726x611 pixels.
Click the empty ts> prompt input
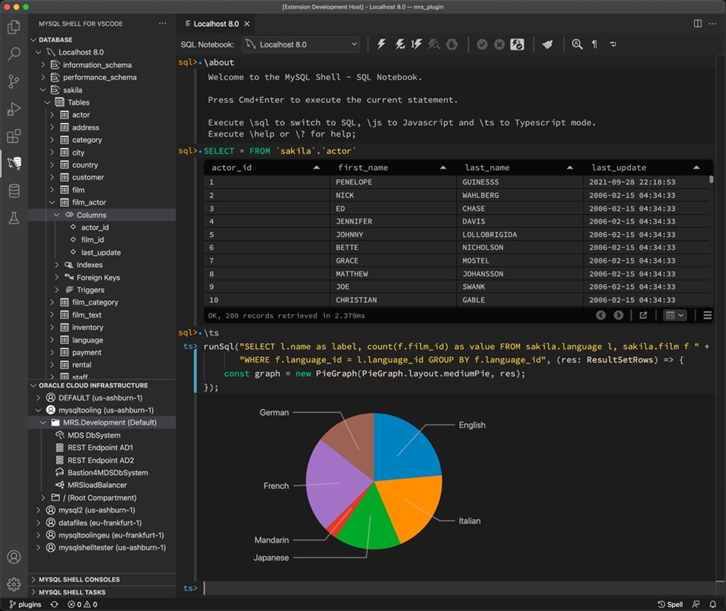click(x=458, y=588)
